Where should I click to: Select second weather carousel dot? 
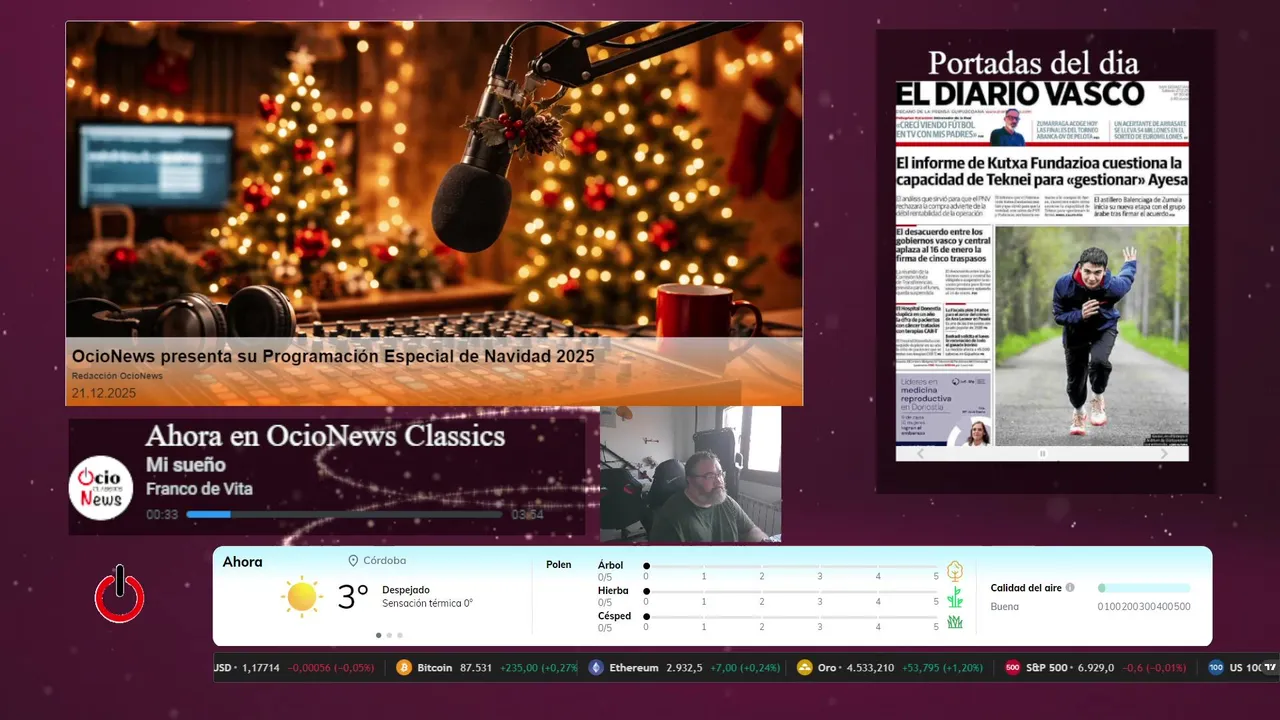(x=389, y=635)
